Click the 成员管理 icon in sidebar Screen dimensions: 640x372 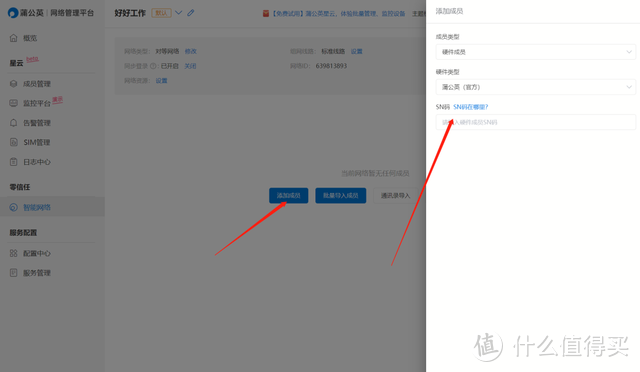coord(13,84)
